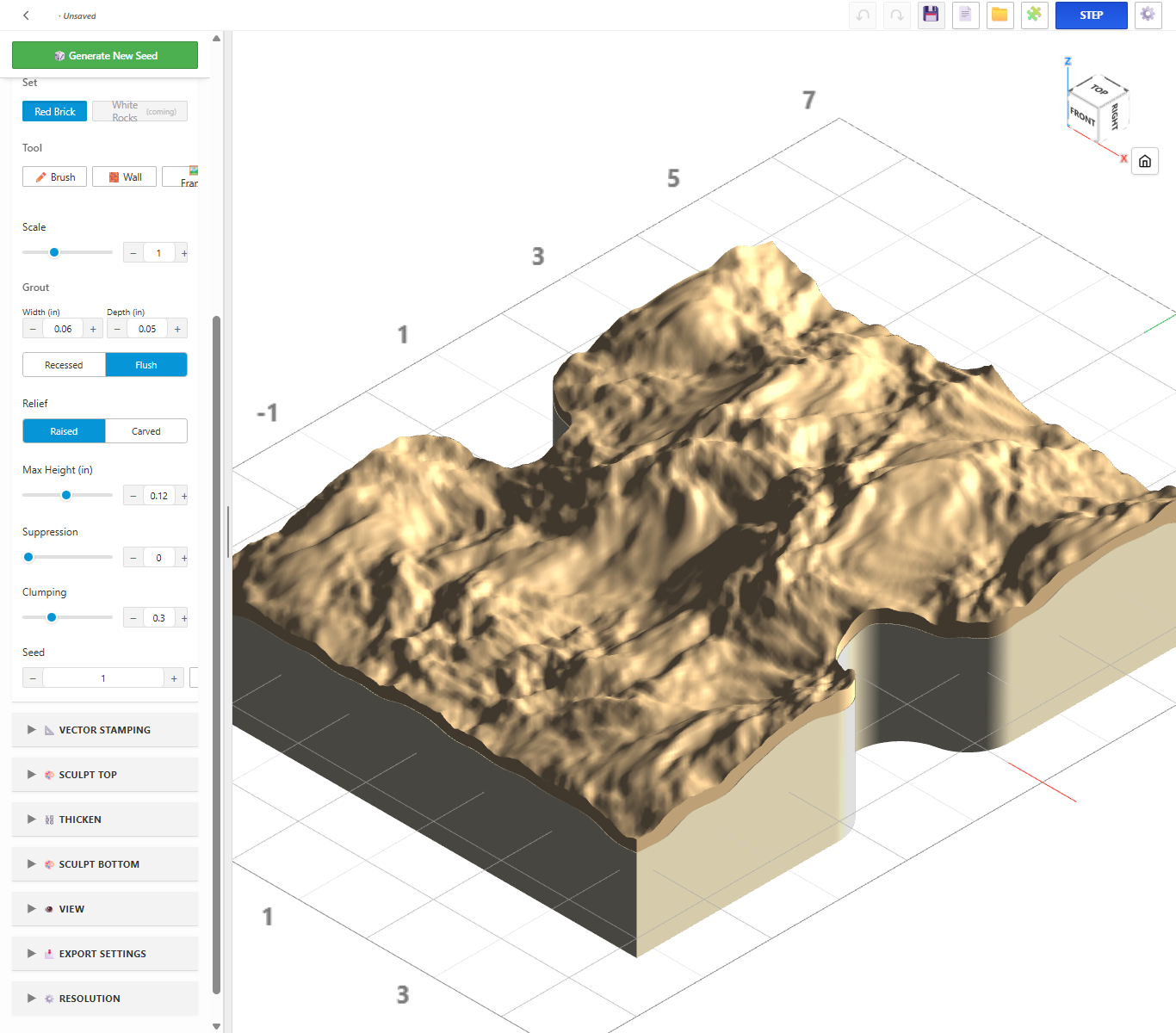Save project with the floppy disk icon

[x=931, y=15]
